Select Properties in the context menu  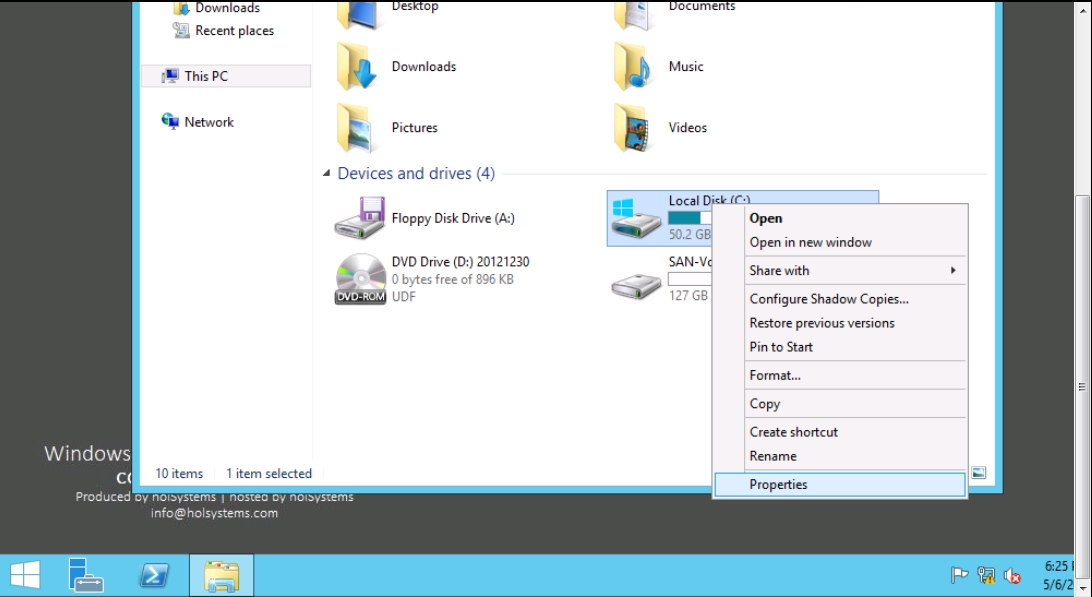click(x=778, y=484)
